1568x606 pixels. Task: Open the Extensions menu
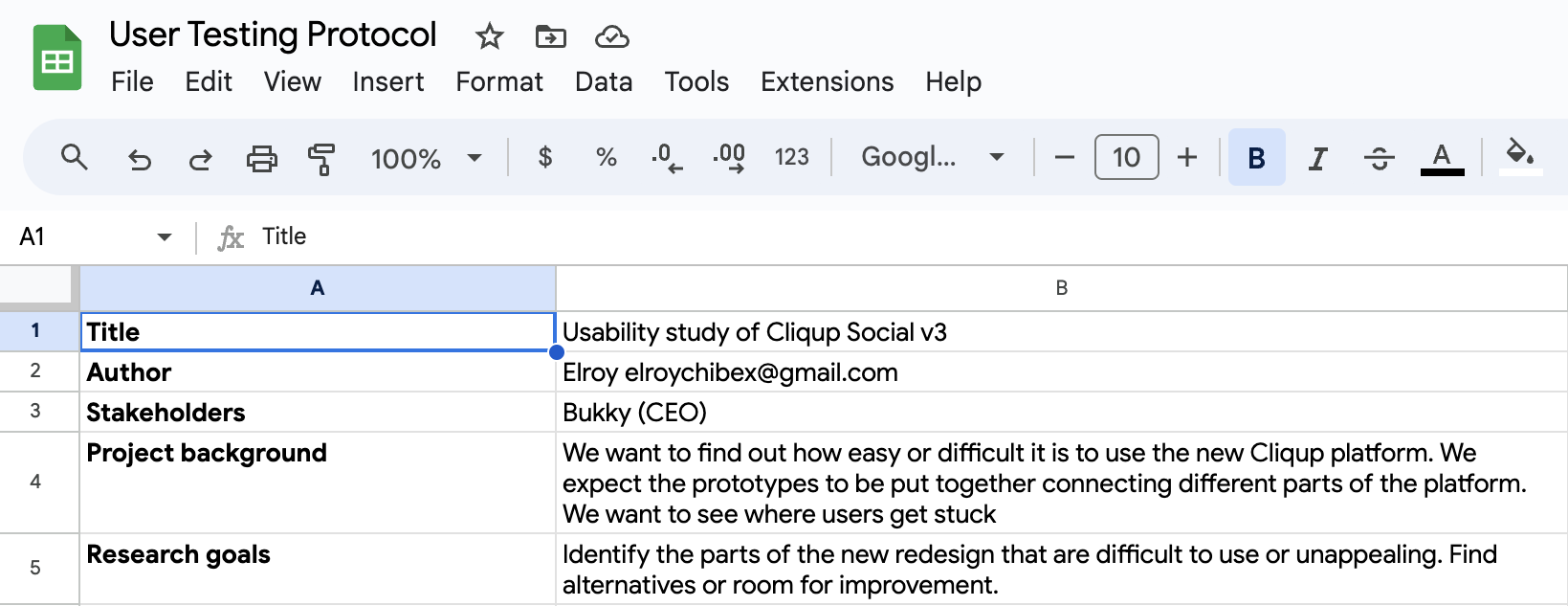tap(828, 82)
